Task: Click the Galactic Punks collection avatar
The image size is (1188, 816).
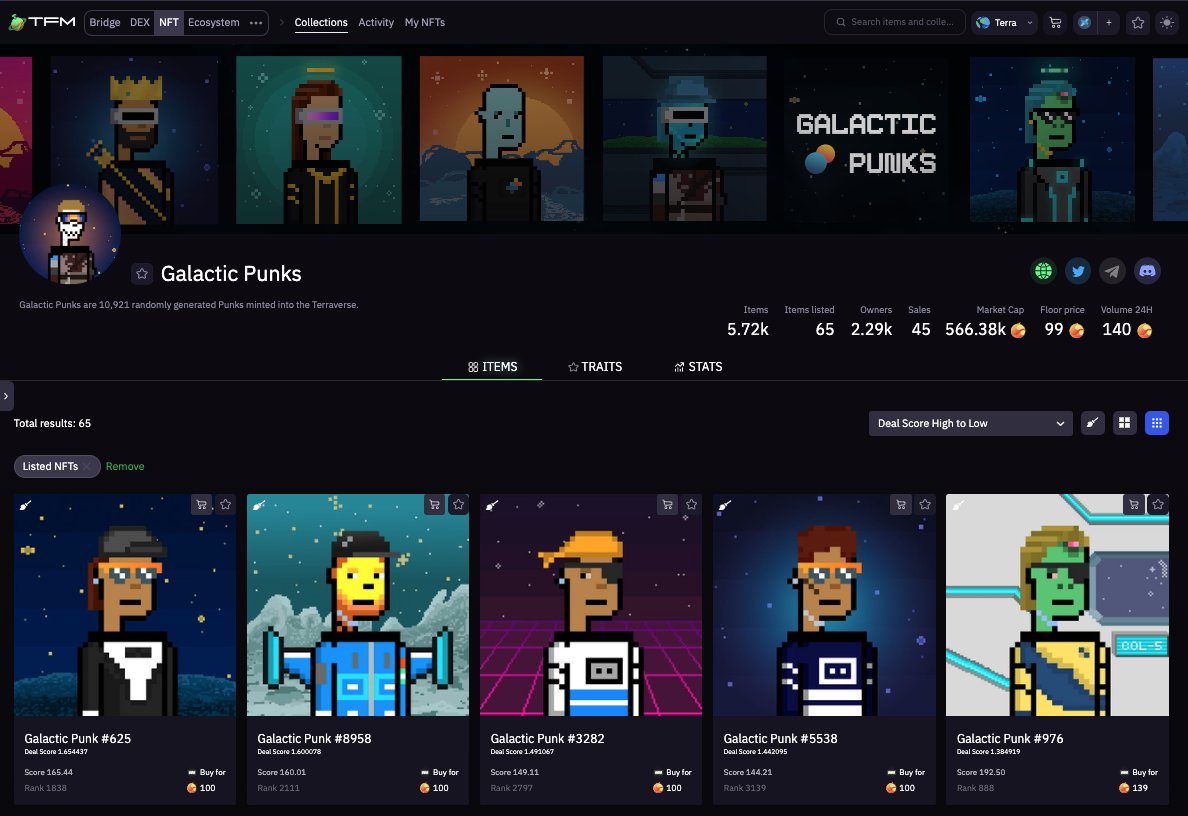Action: click(70, 235)
